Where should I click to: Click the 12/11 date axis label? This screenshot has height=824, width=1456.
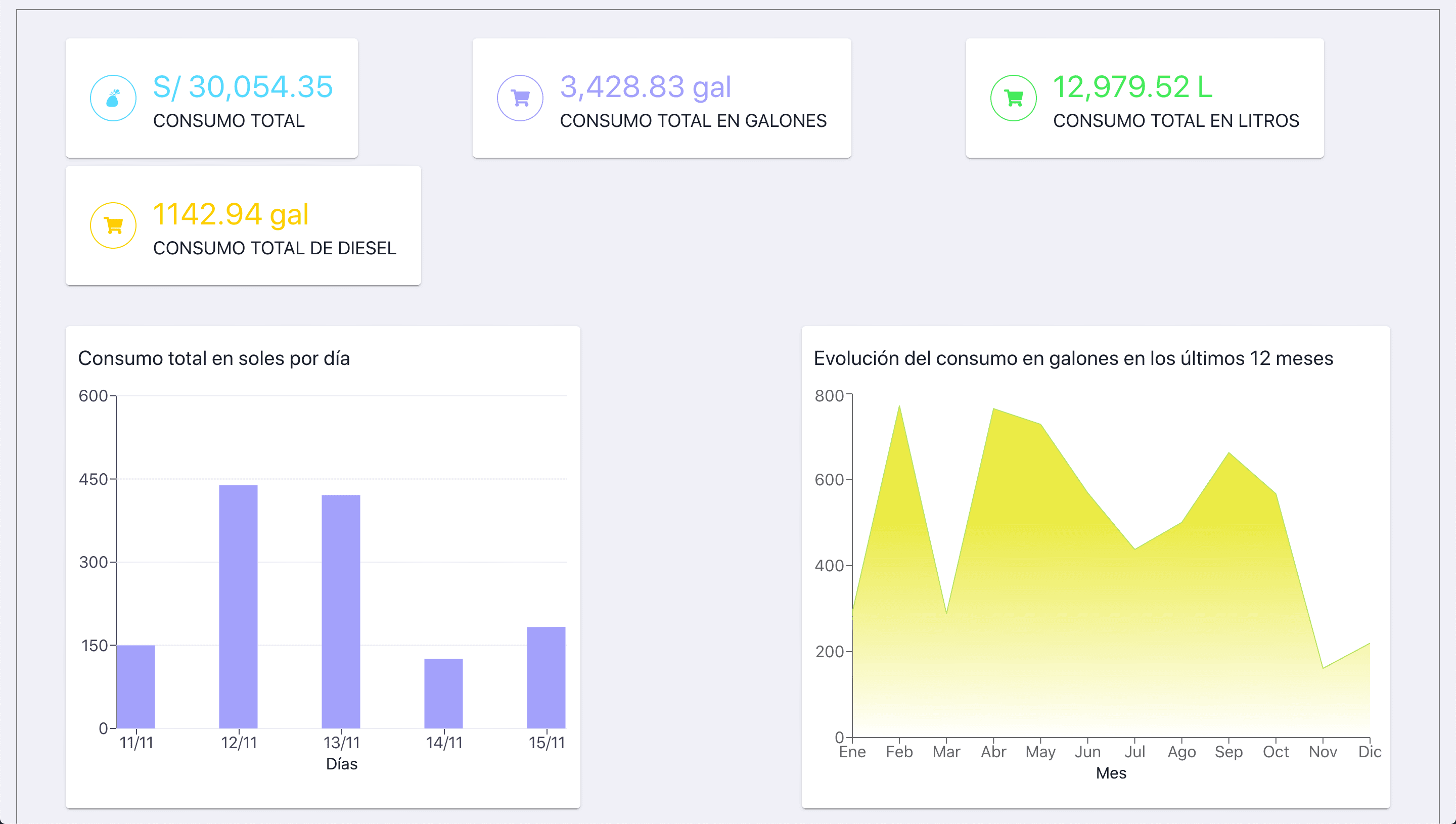239,743
